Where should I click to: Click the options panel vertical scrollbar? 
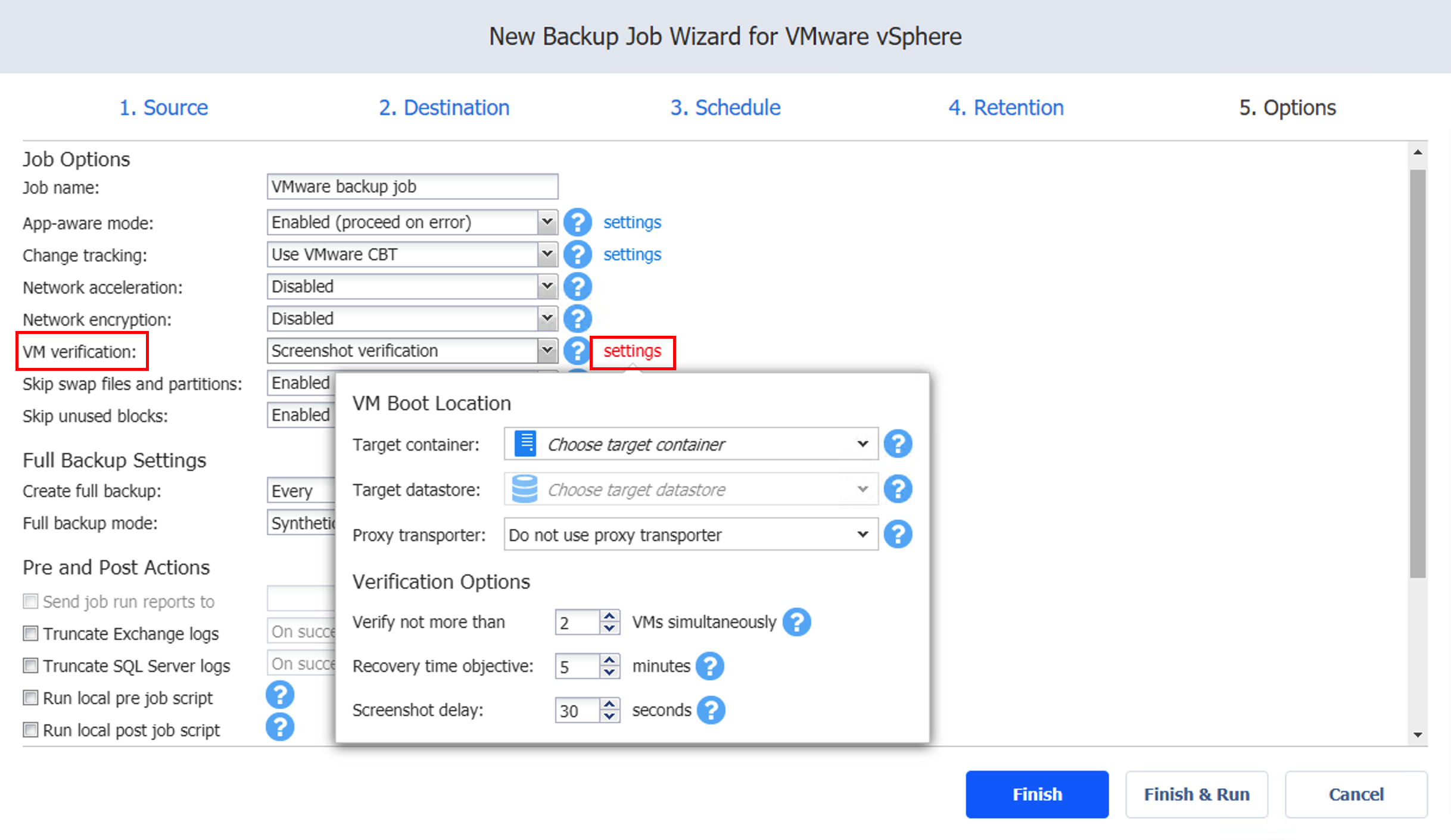(x=1418, y=373)
